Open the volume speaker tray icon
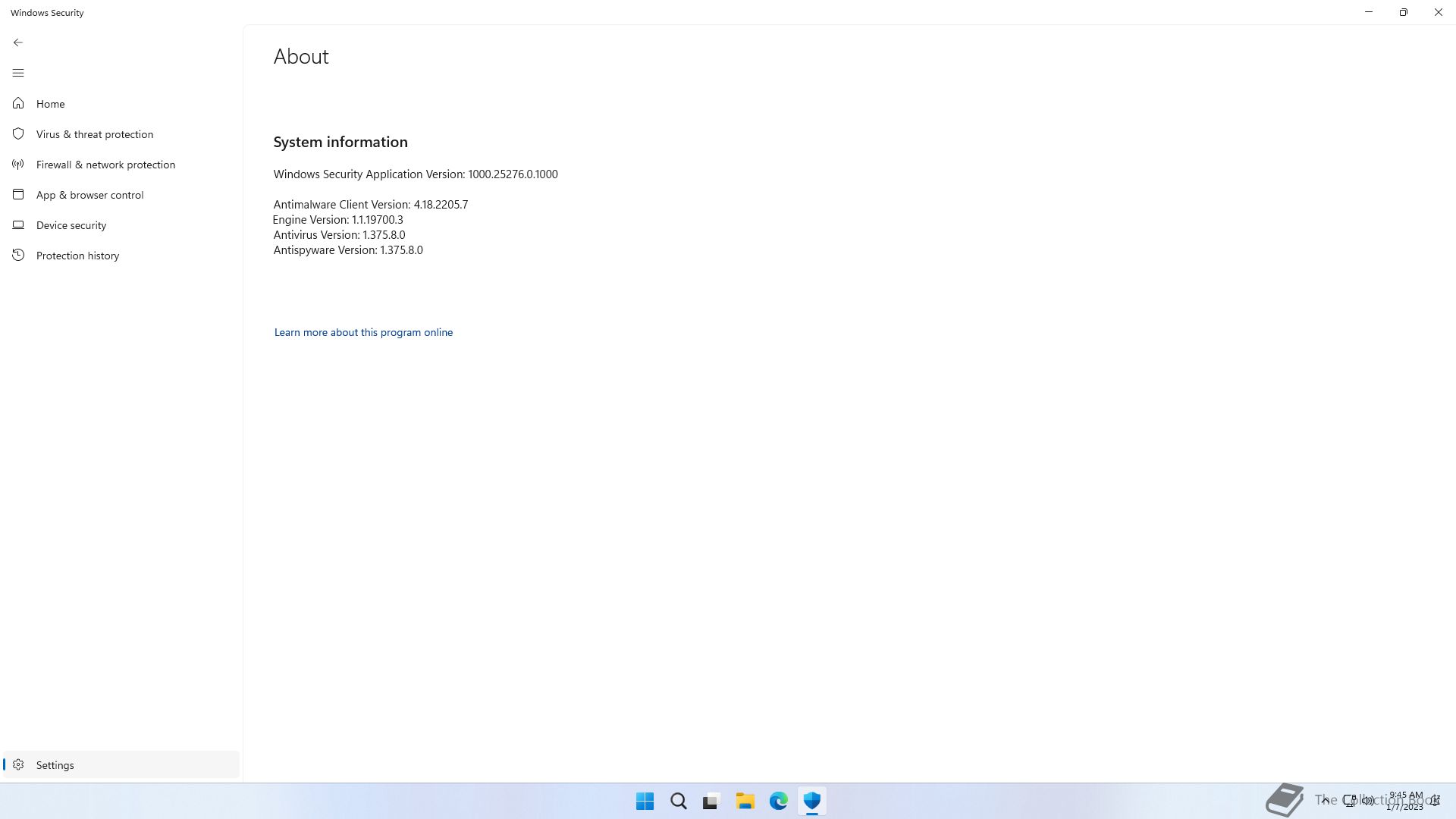Screen dimensions: 1456x819 pyautogui.click(x=1368, y=800)
